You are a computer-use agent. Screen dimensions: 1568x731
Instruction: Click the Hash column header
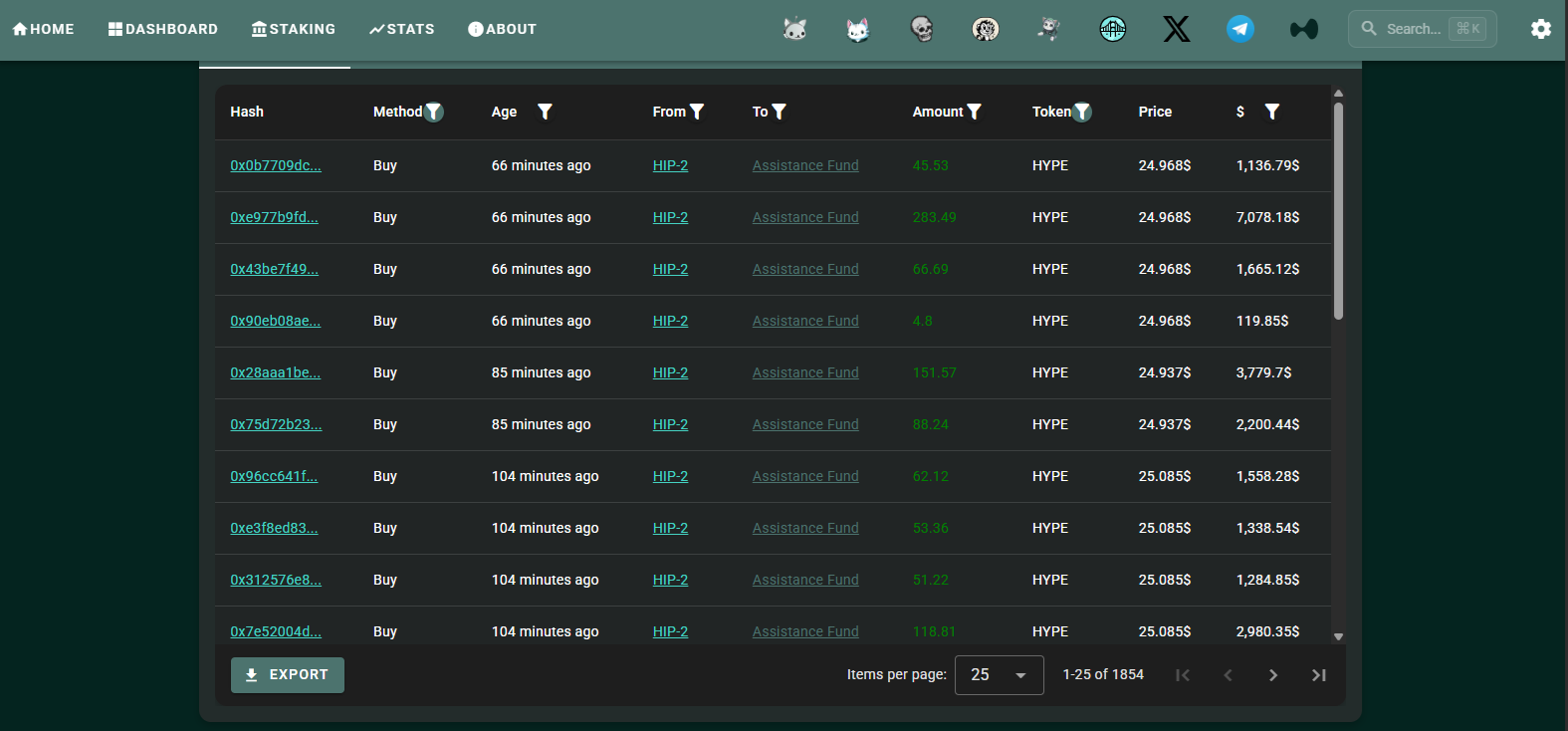[247, 112]
